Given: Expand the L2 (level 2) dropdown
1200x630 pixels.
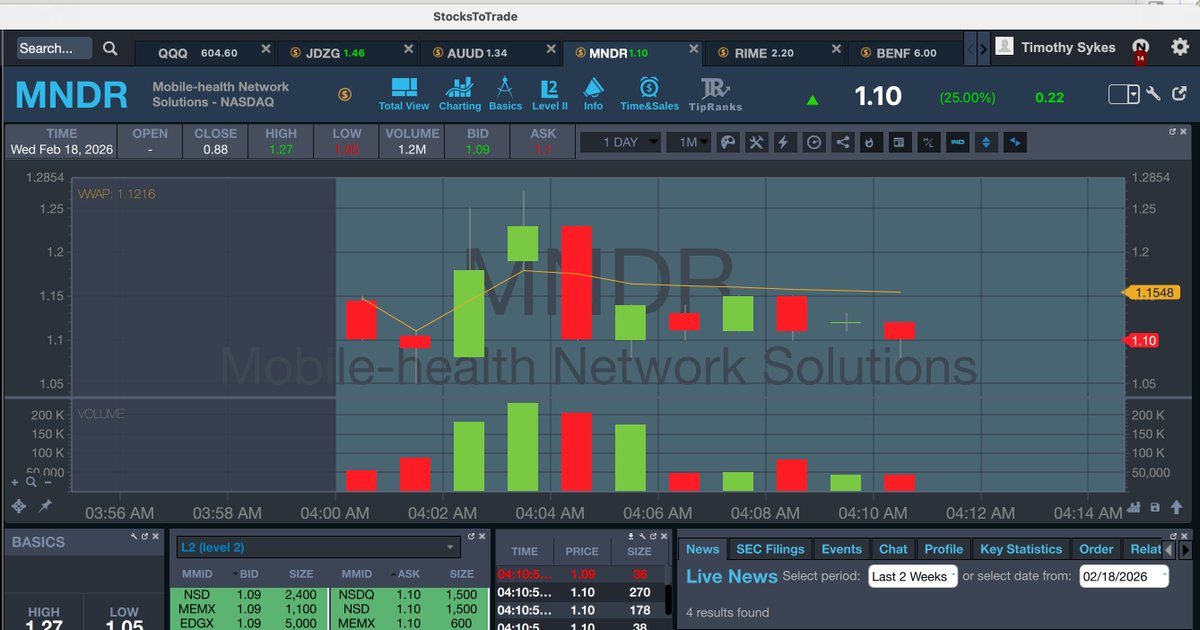Looking at the screenshot, I should [x=317, y=547].
